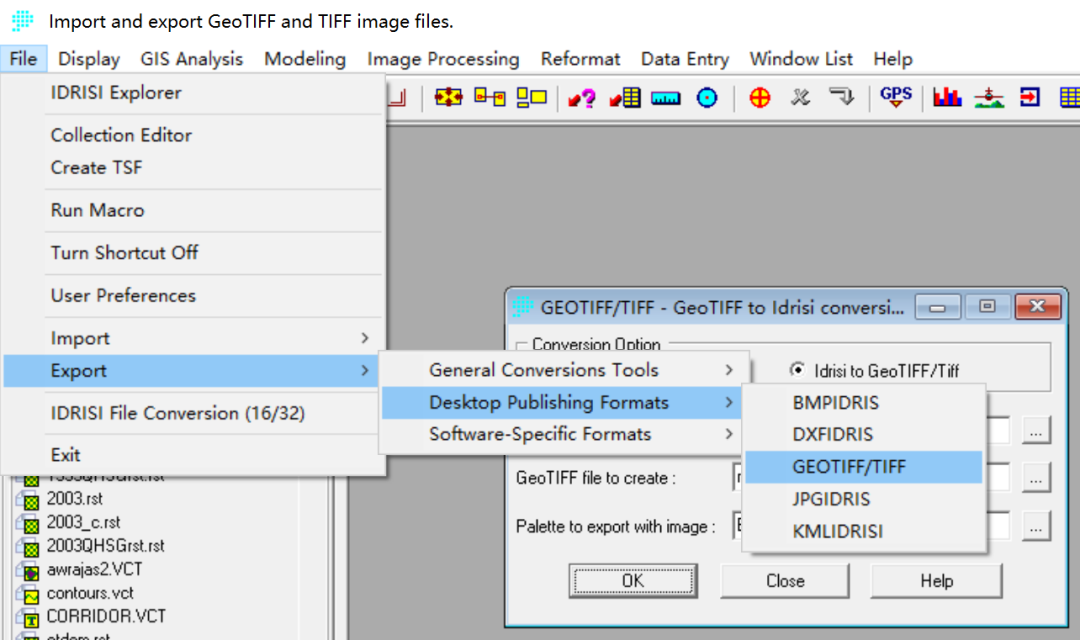Select GEOTIFF/TIFF export format
The width and height of the screenshot is (1080, 640).
click(864, 466)
